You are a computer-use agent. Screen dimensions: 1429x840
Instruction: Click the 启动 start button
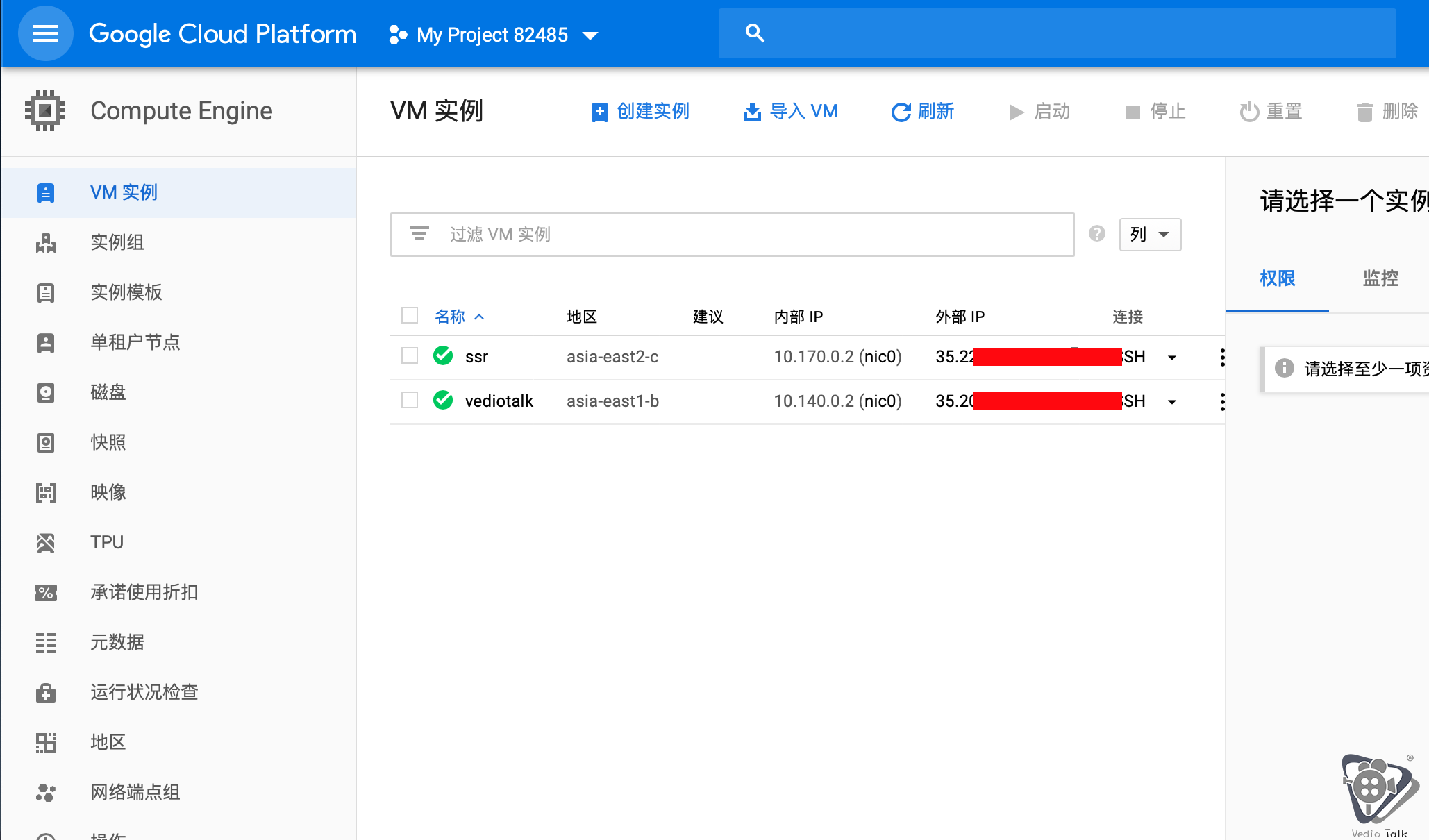1039,111
